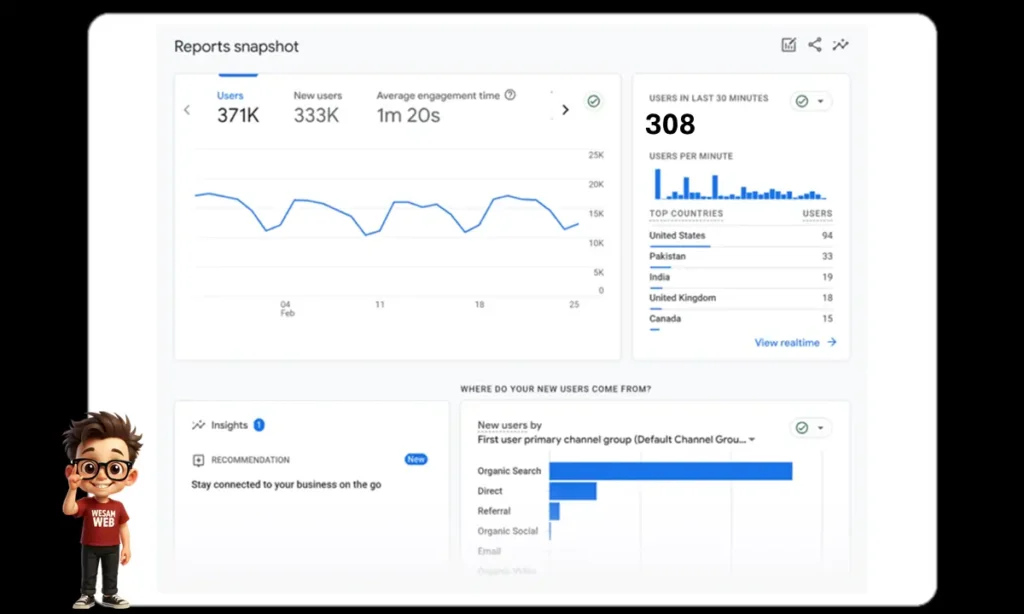The image size is (1024, 614).
Task: Select the Average engagement time metric
Action: [x=440, y=95]
